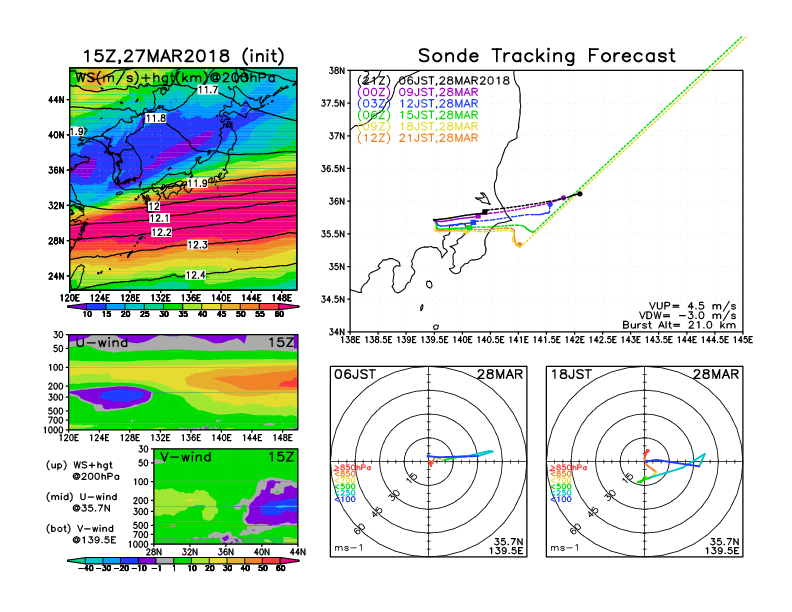Click the '12.1' height contour label
Image resolution: width=792 pixels, height=612 pixels.
160,218
